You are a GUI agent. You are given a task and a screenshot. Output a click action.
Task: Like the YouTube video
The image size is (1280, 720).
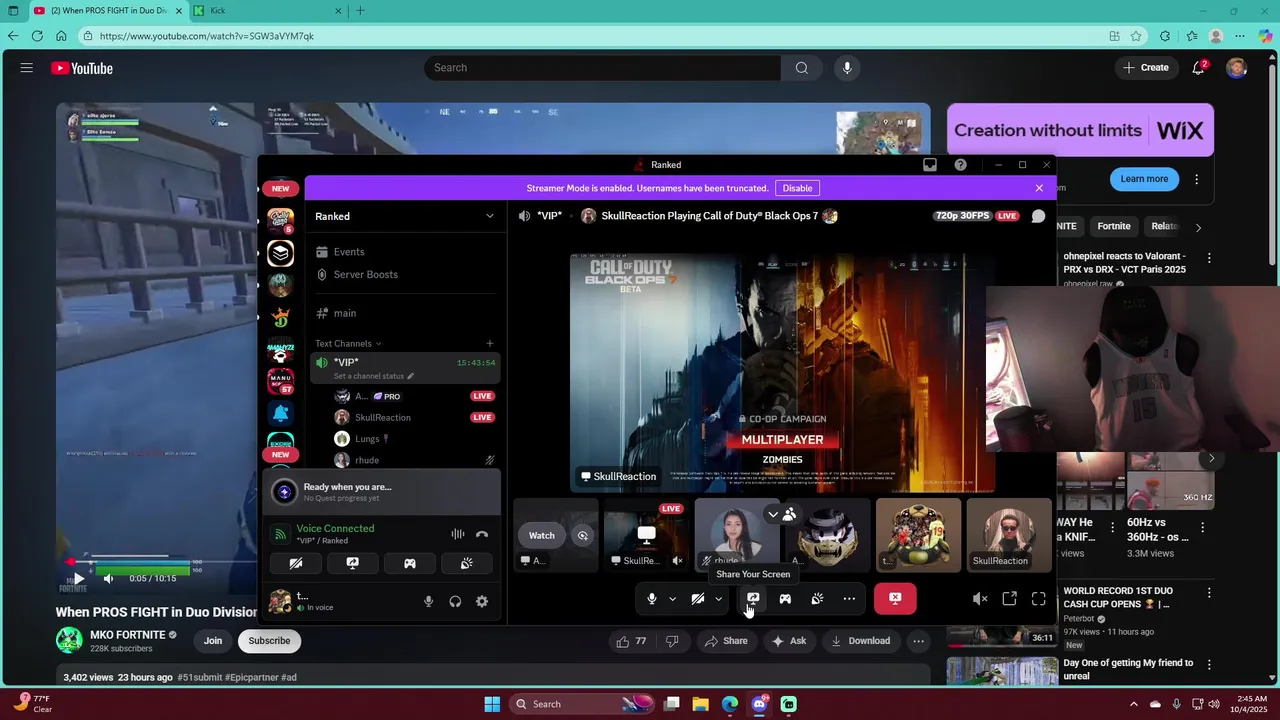[633, 641]
